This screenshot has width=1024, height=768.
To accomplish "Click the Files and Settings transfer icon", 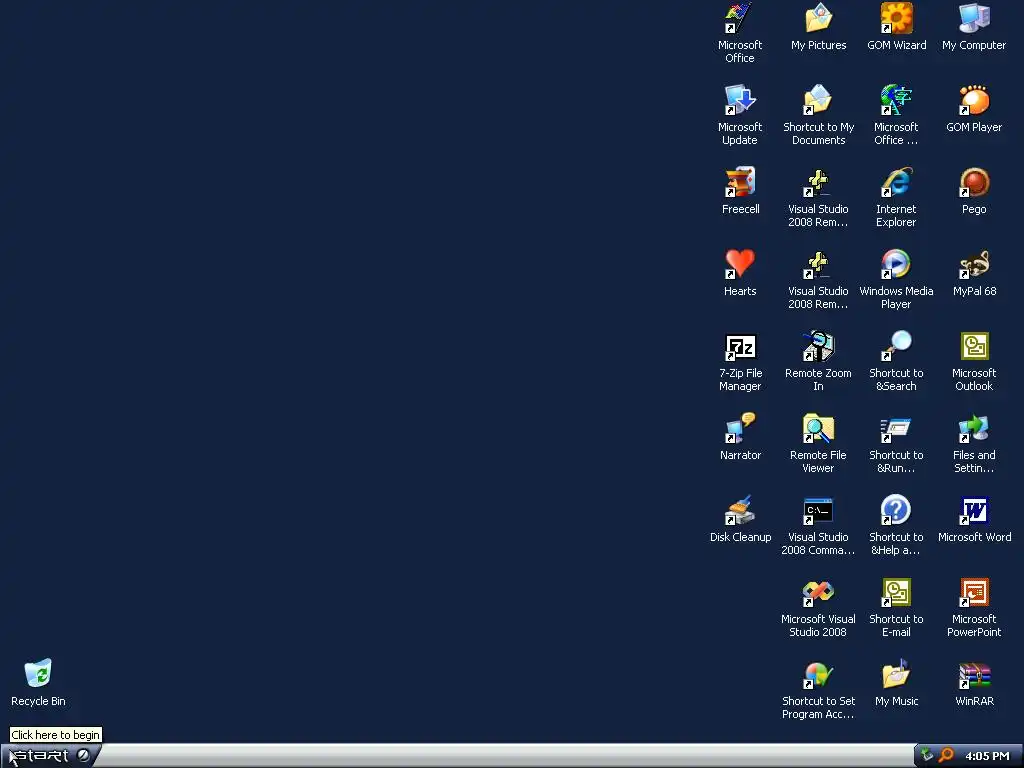I will pyautogui.click(x=974, y=428).
